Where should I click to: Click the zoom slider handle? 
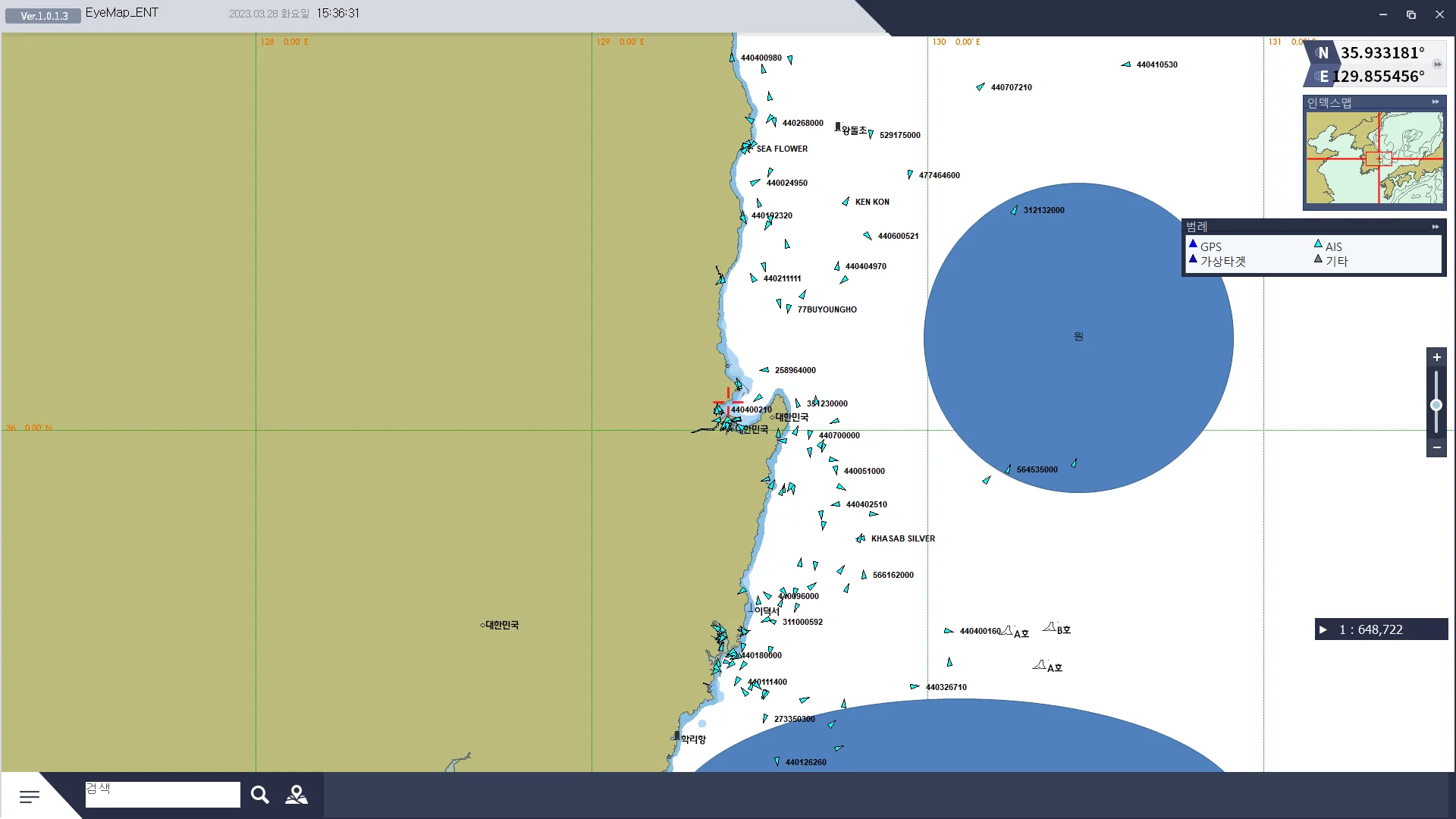coord(1436,405)
